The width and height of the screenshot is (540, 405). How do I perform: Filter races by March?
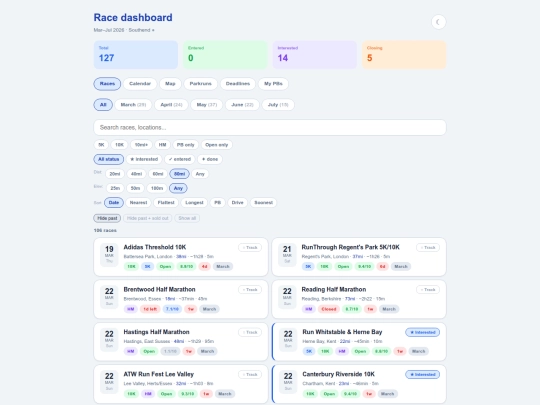133,105
